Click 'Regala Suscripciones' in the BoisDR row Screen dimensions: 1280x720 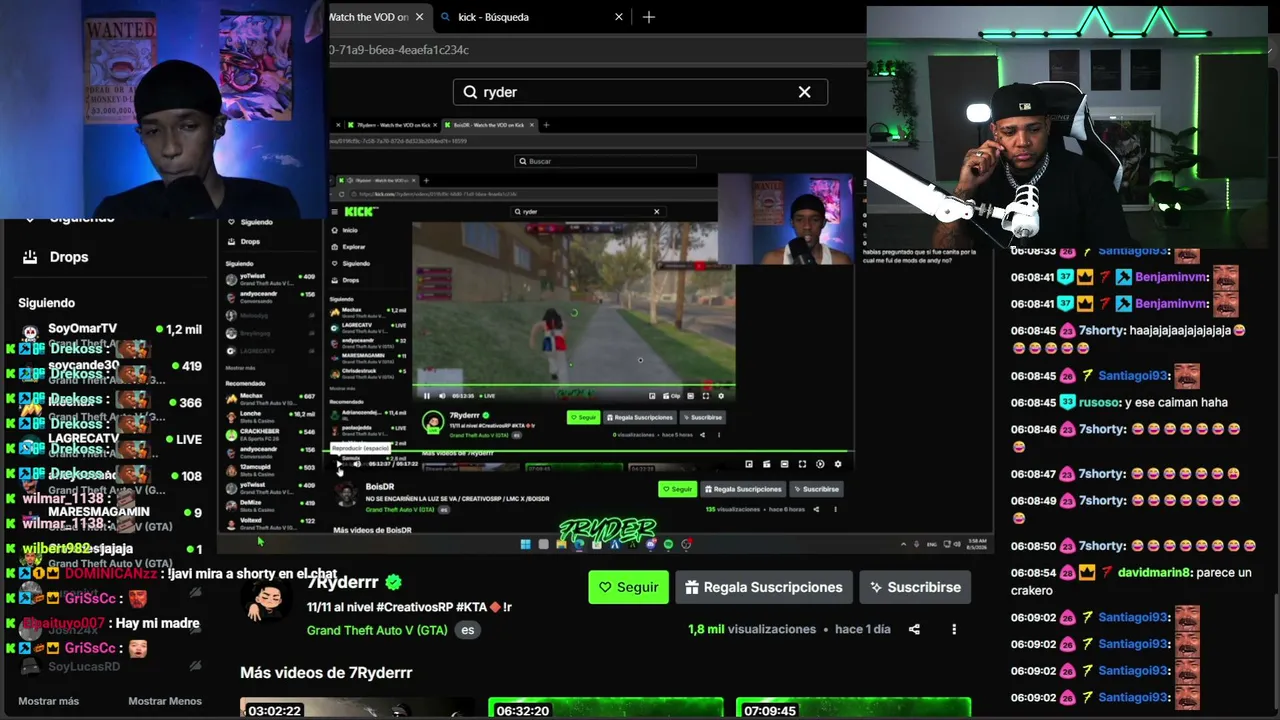click(744, 489)
